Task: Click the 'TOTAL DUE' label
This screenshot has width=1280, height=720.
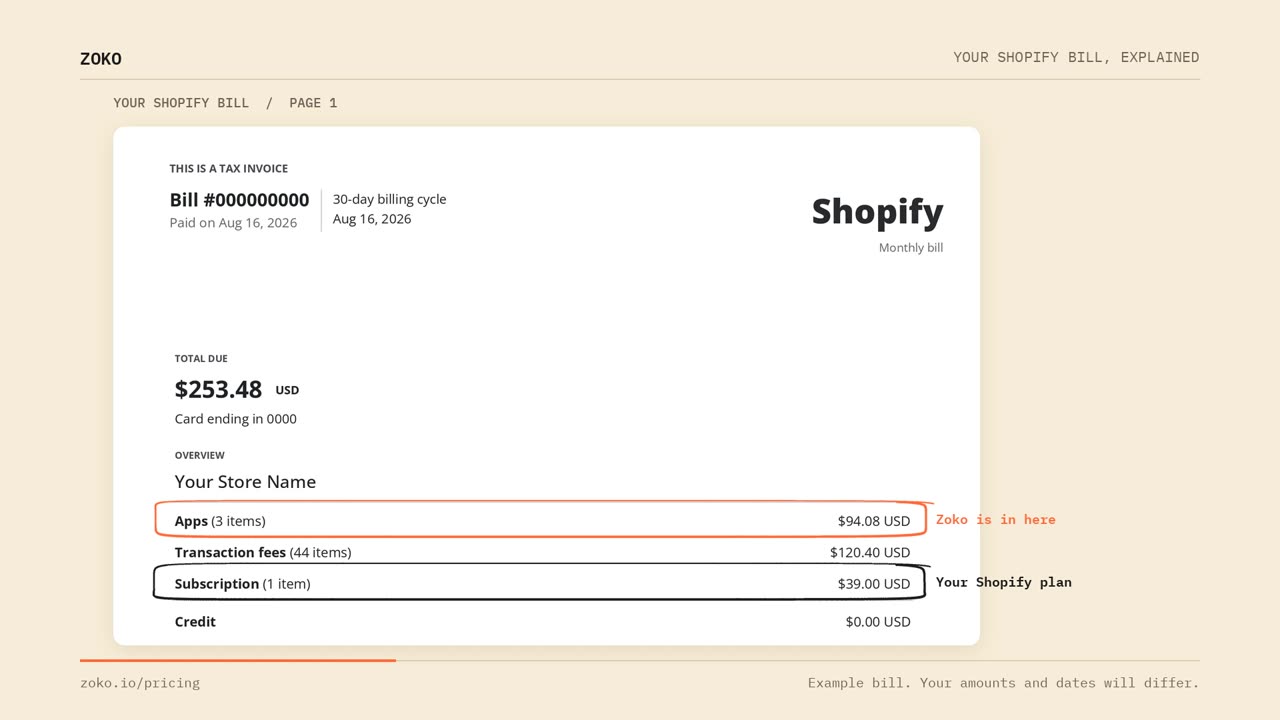Action: 201,359
